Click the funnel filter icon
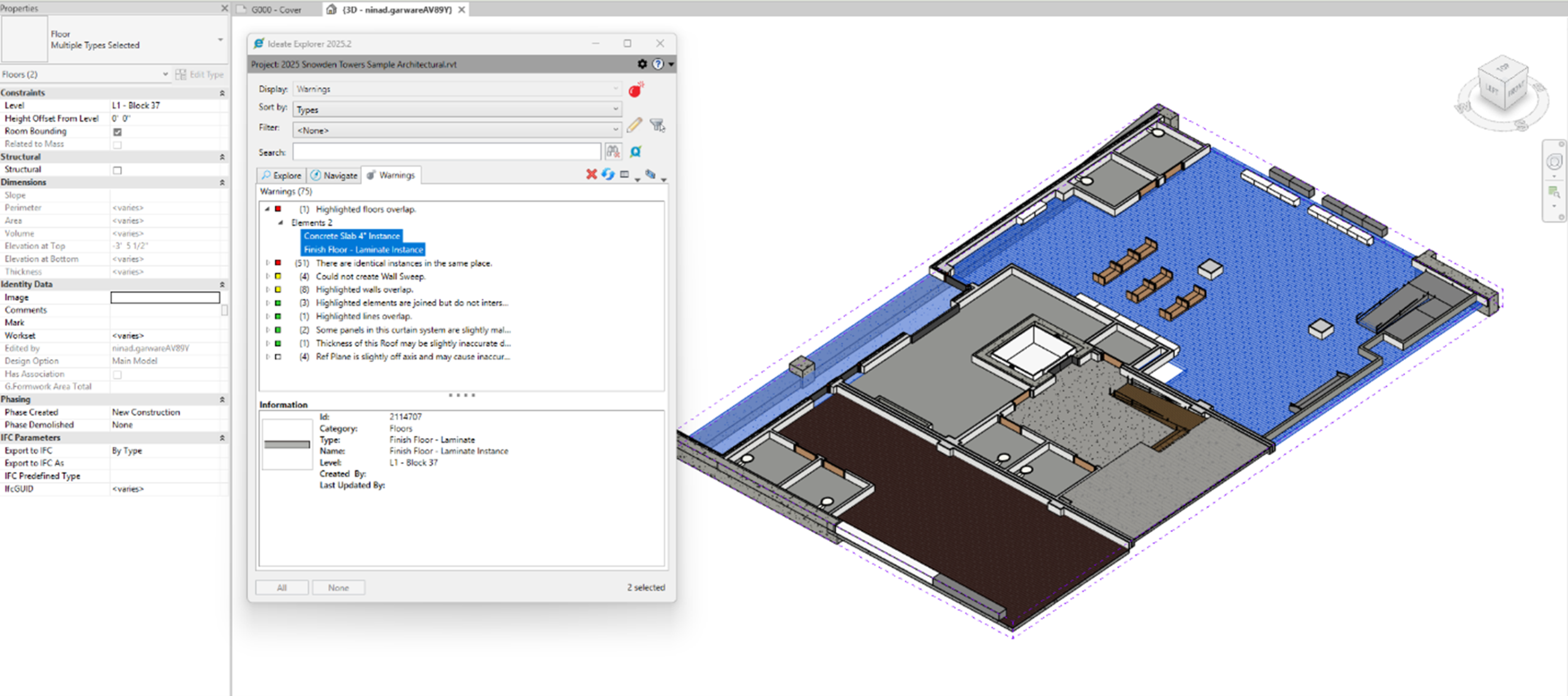 [657, 126]
